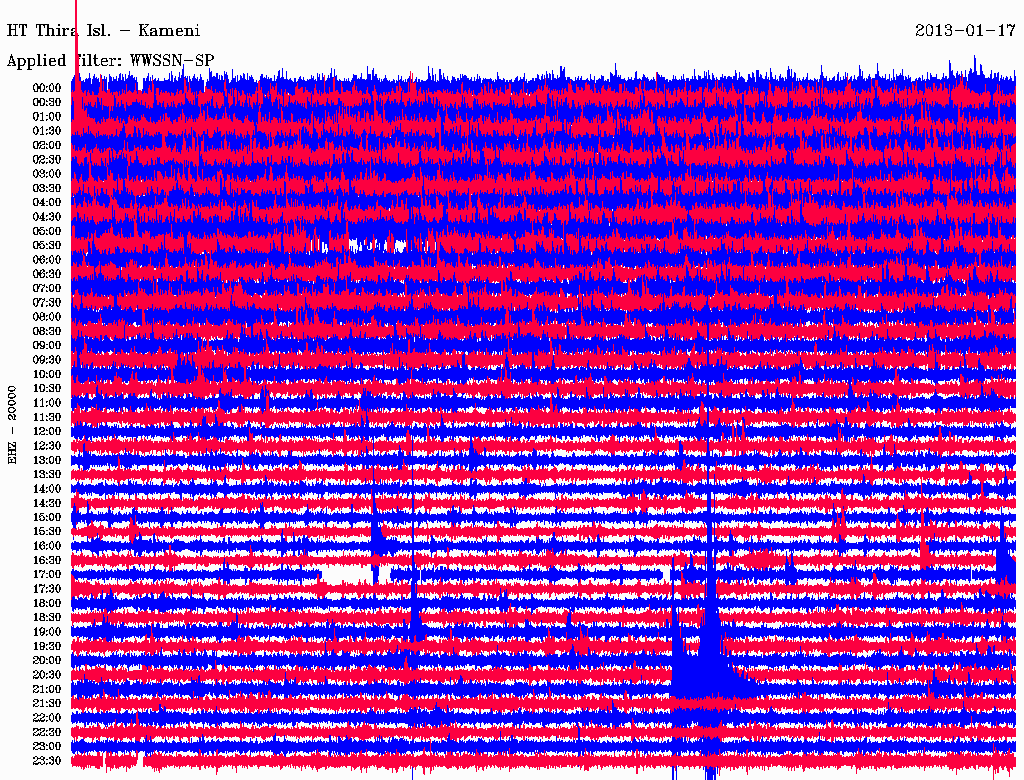Click the "Applied filter: WWSSN-SP" text
The height and width of the screenshot is (780, 1024).
(x=110, y=60)
